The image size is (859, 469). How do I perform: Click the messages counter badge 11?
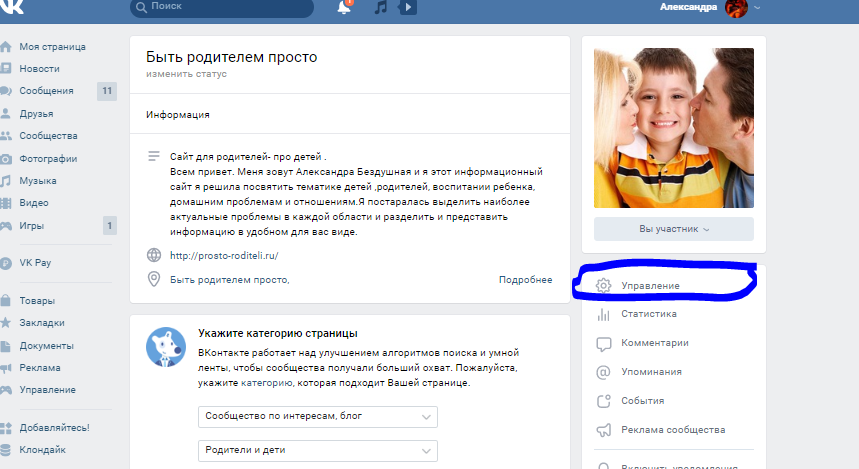coord(107,91)
